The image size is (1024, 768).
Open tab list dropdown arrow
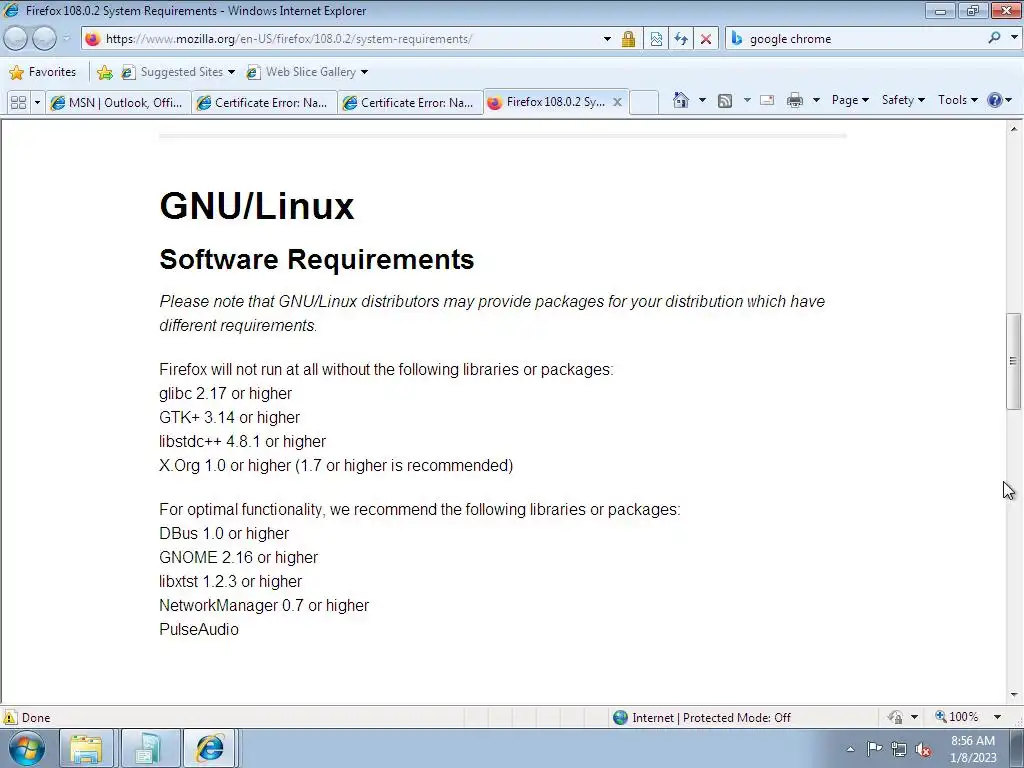(x=37, y=103)
